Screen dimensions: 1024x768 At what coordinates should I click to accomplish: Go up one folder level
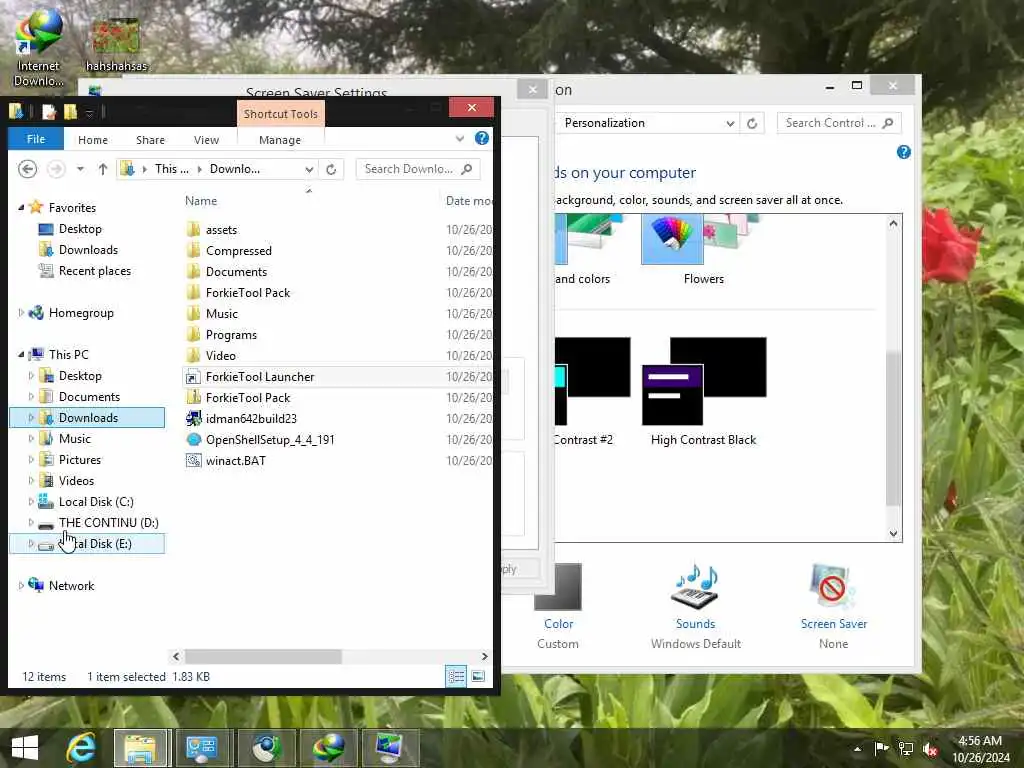103,169
